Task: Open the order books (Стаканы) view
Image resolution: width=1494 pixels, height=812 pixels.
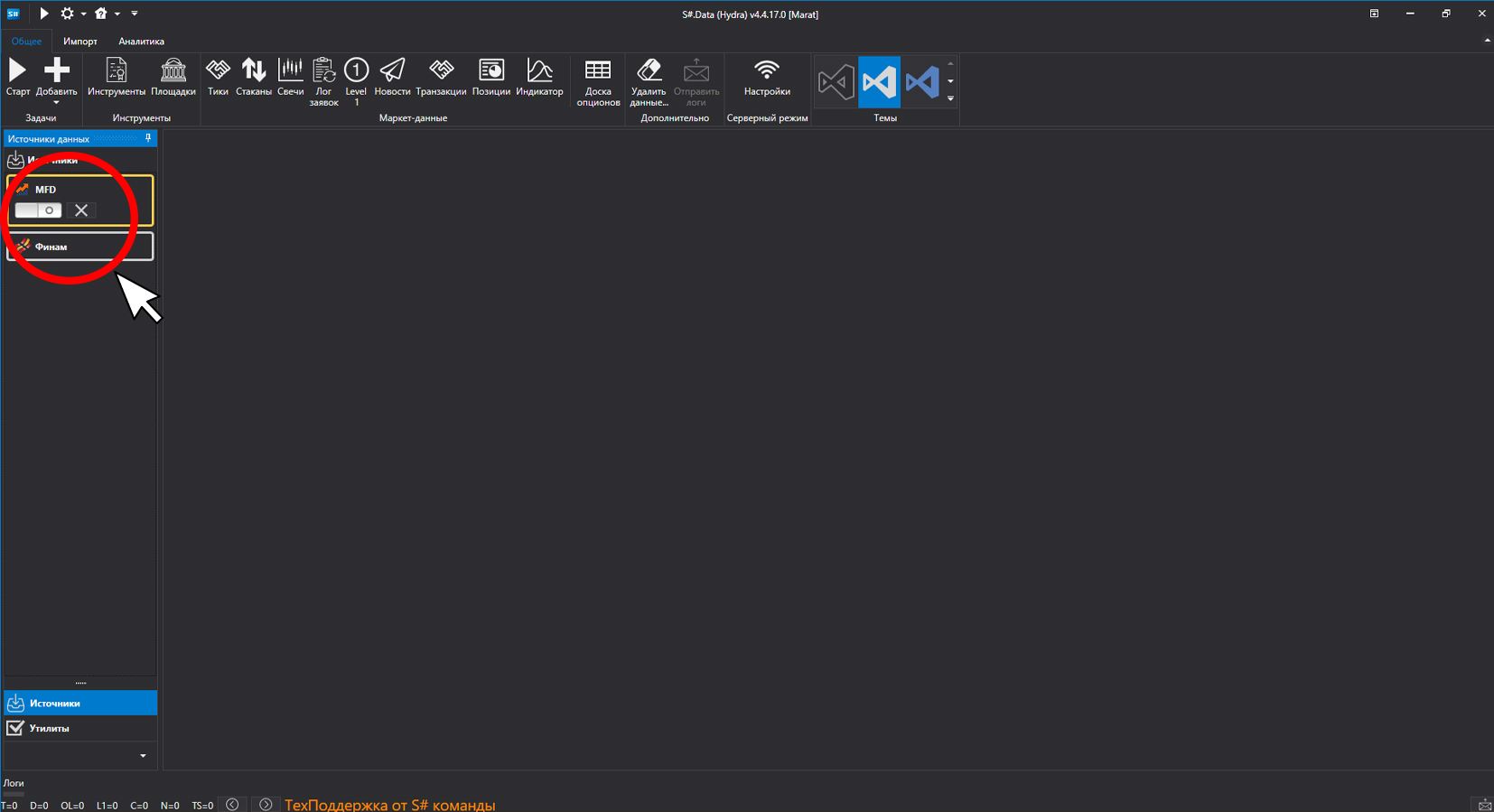Action: pyautogui.click(x=254, y=78)
